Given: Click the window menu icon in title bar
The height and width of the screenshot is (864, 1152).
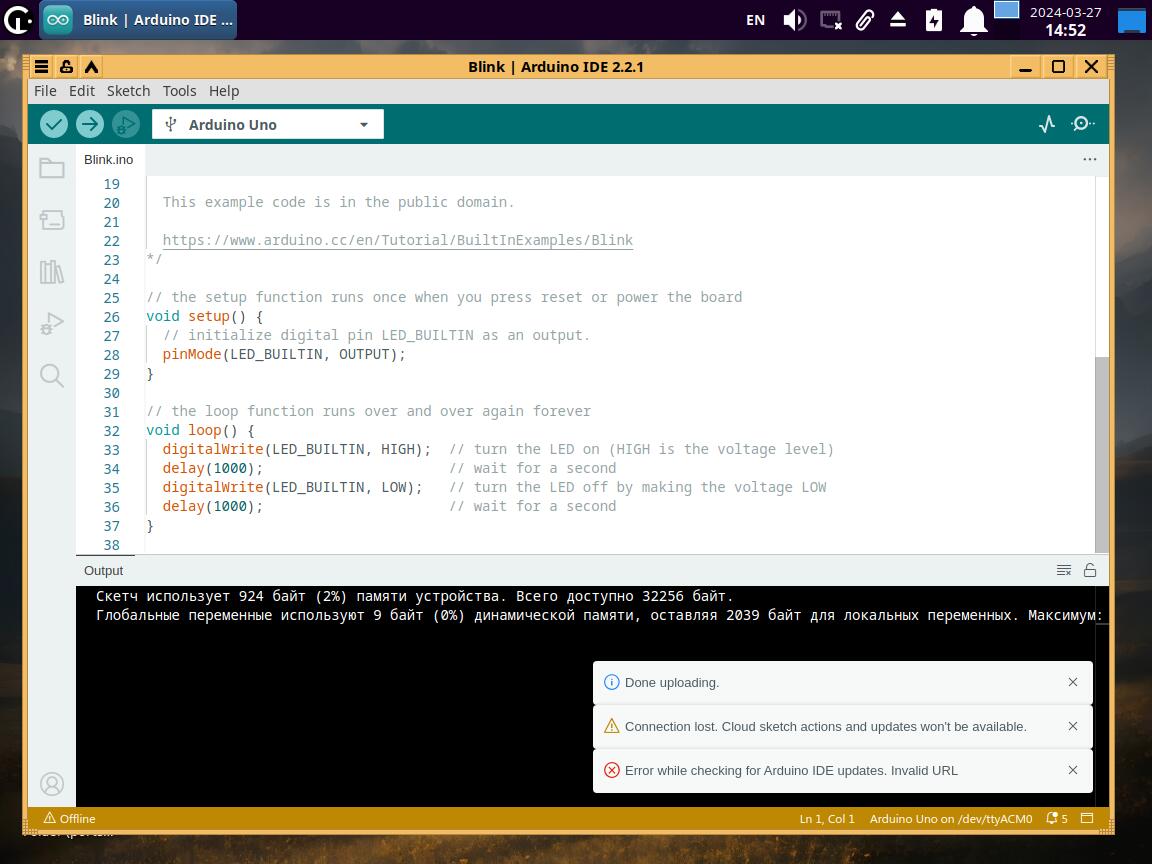Looking at the screenshot, I should pos(41,67).
